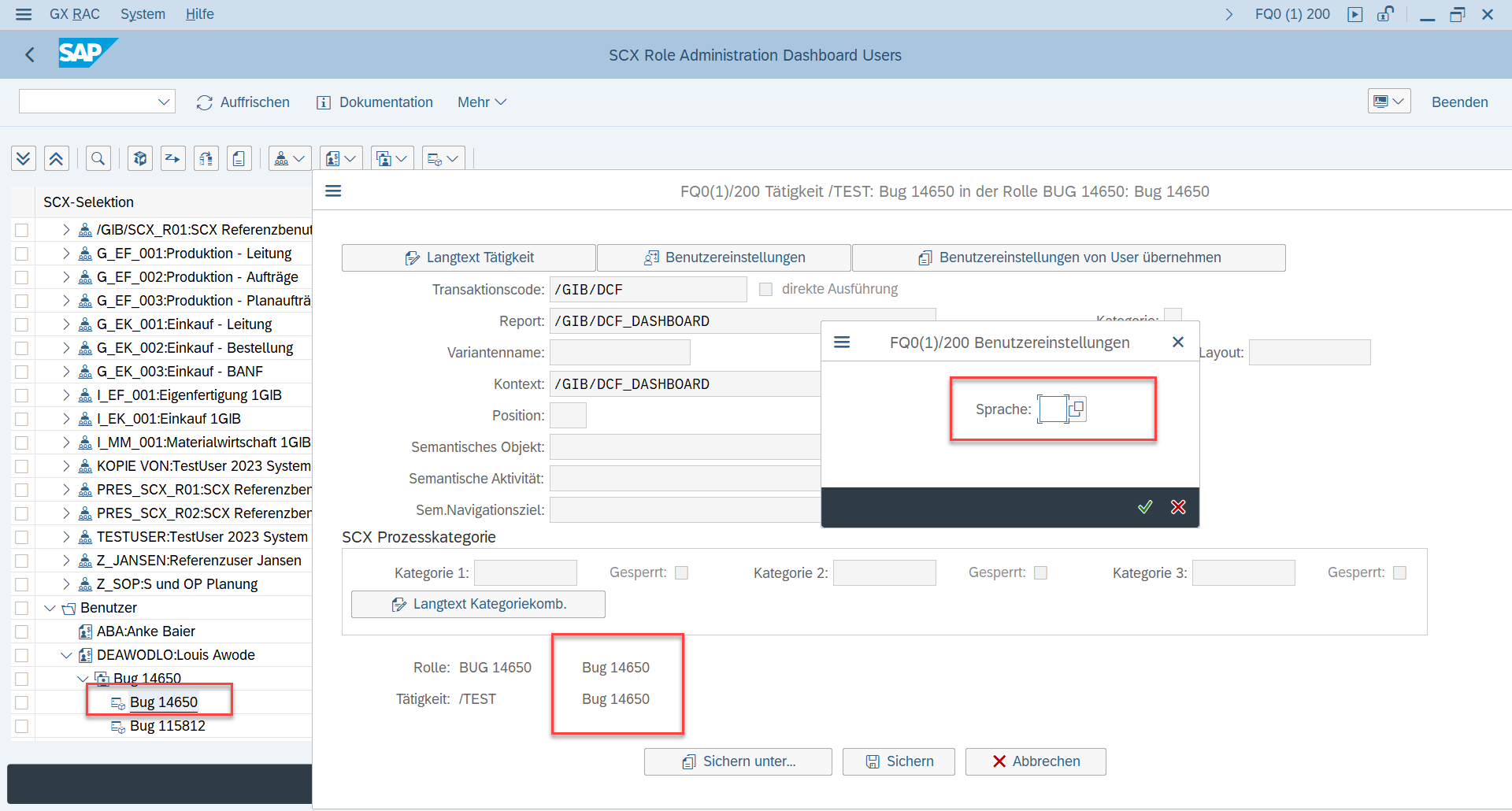1512x811 pixels.
Task: Open value help beside Sprache field
Action: tap(1077, 409)
